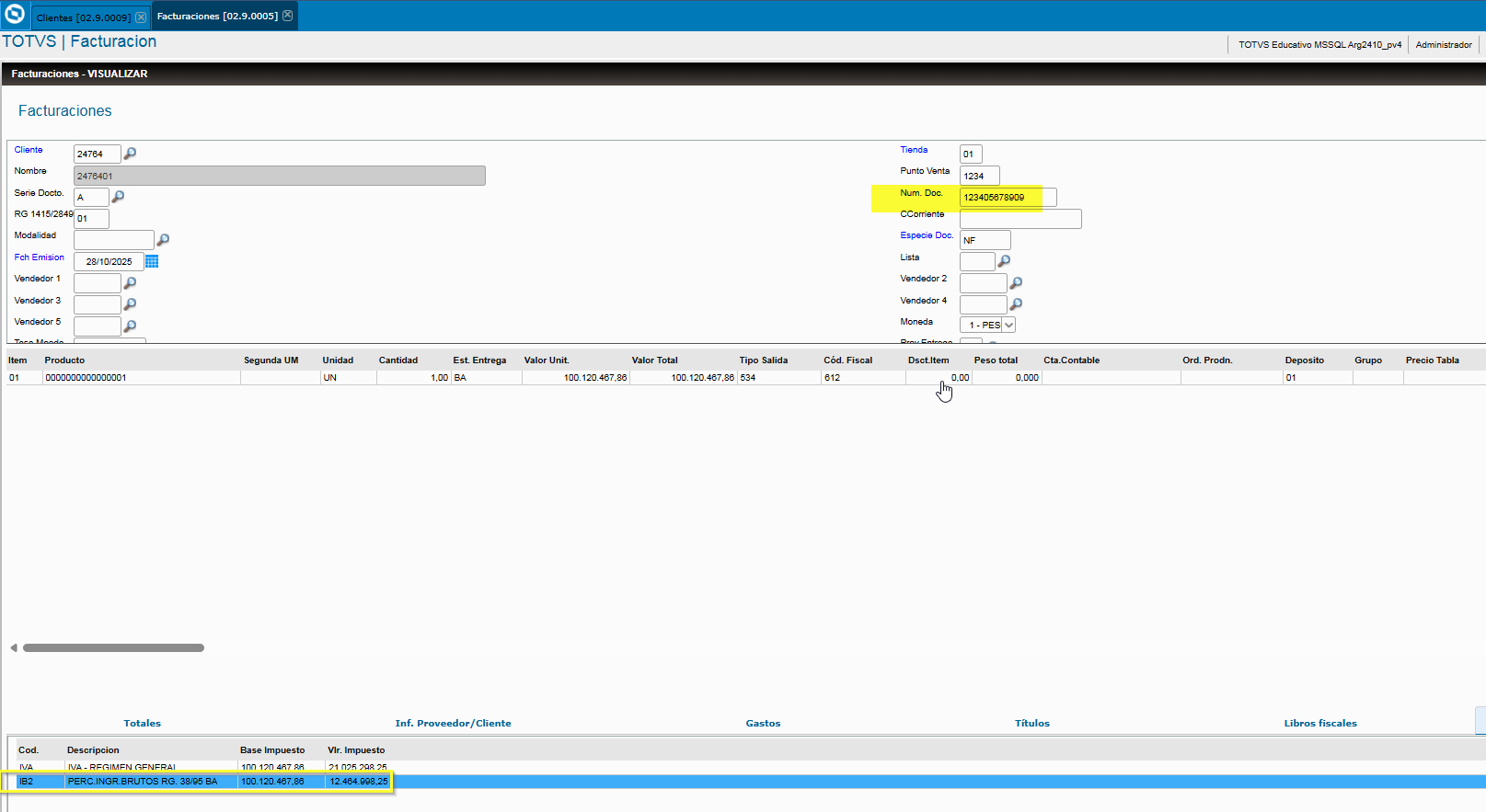The image size is (1486, 812).
Task: Select the IVA - REGIMEN GENERAL tax row
Action: (x=746, y=767)
